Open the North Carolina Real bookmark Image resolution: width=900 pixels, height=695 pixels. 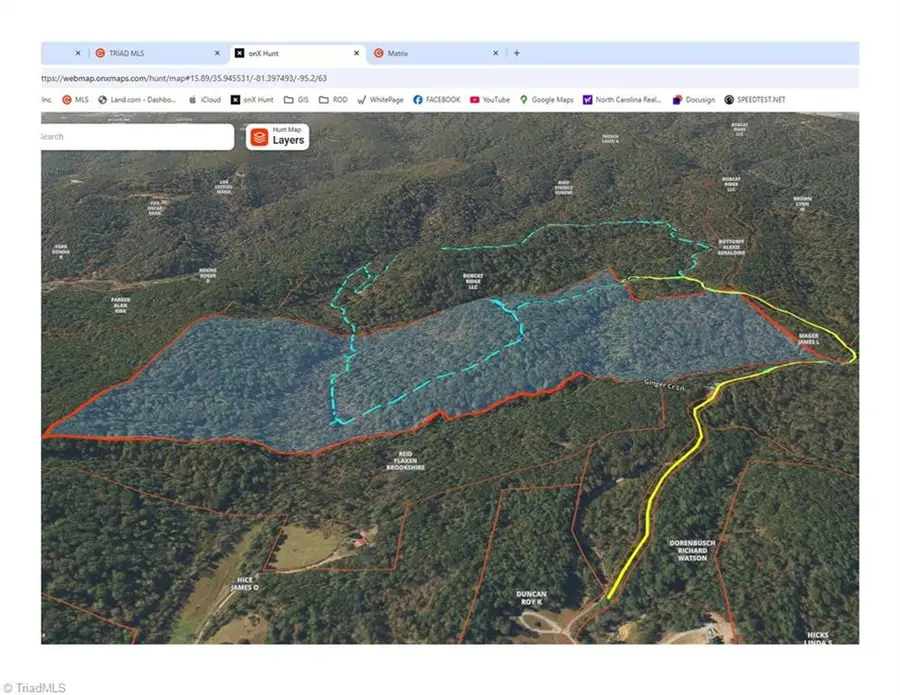tap(624, 99)
